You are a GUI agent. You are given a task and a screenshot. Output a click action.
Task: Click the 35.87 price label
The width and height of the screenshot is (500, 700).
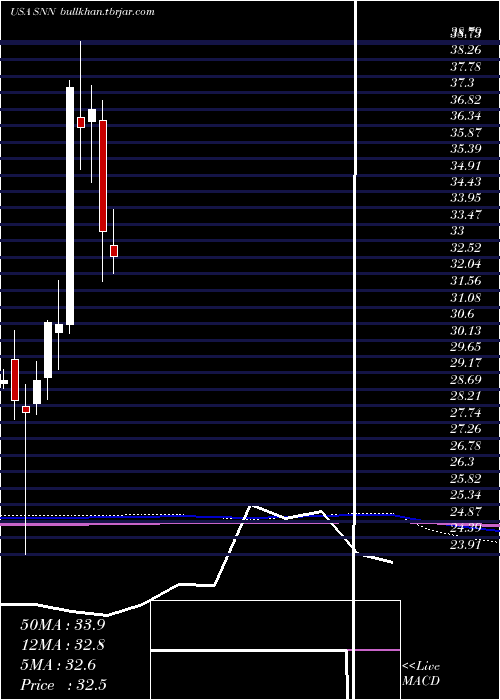(466, 133)
